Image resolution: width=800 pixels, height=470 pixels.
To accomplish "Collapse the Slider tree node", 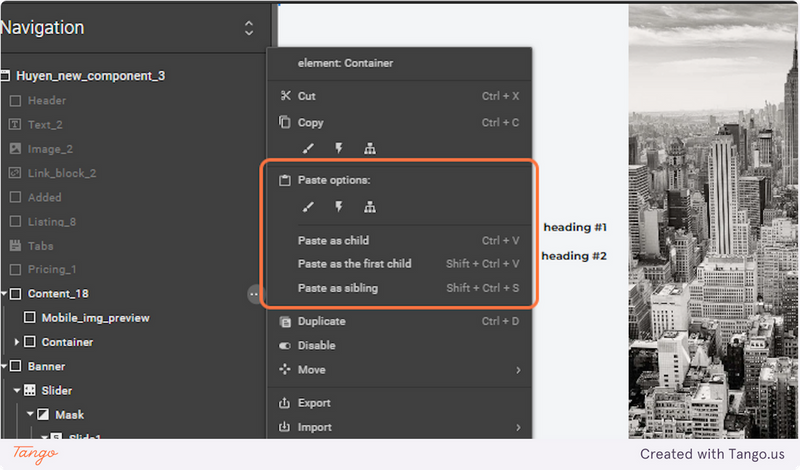I will pyautogui.click(x=17, y=390).
